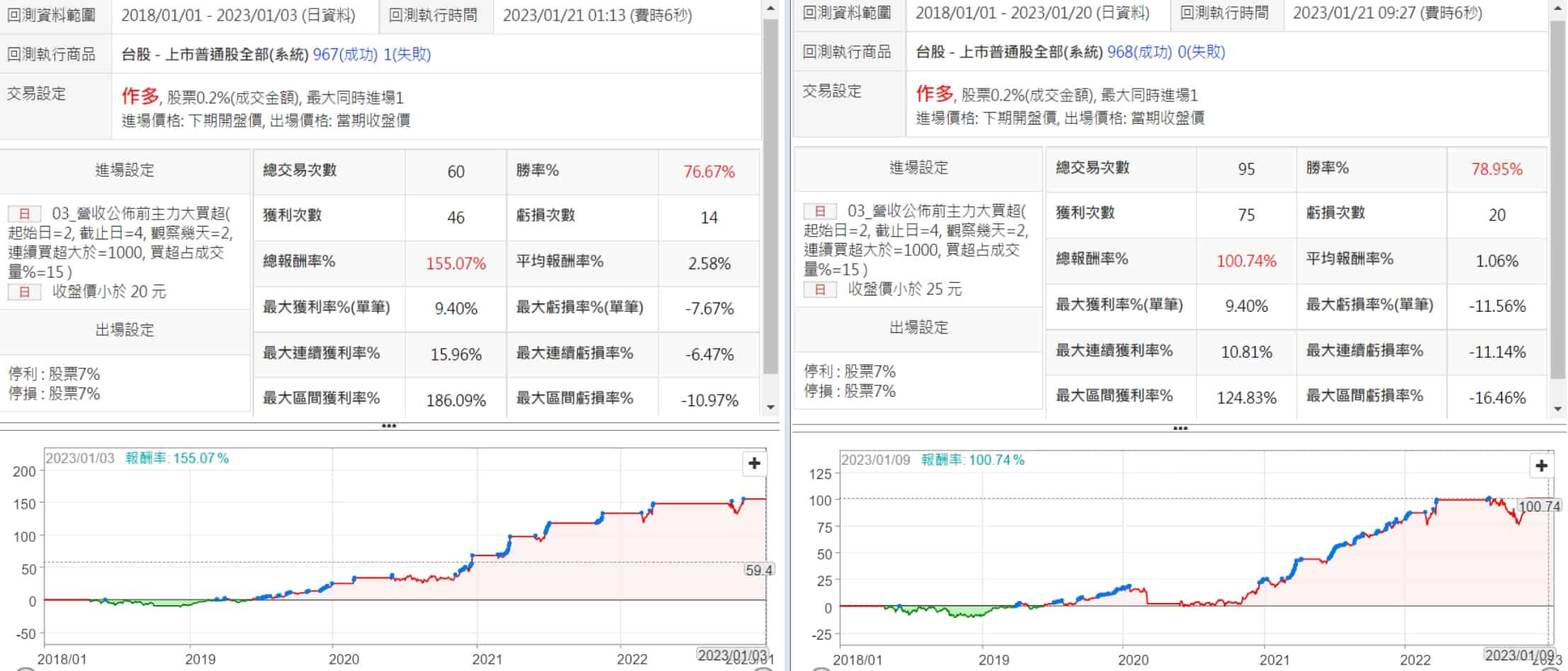The height and width of the screenshot is (671, 1568).
Task: Click the 日 icon beside 收盤價小於 20 元
Action: (x=25, y=292)
